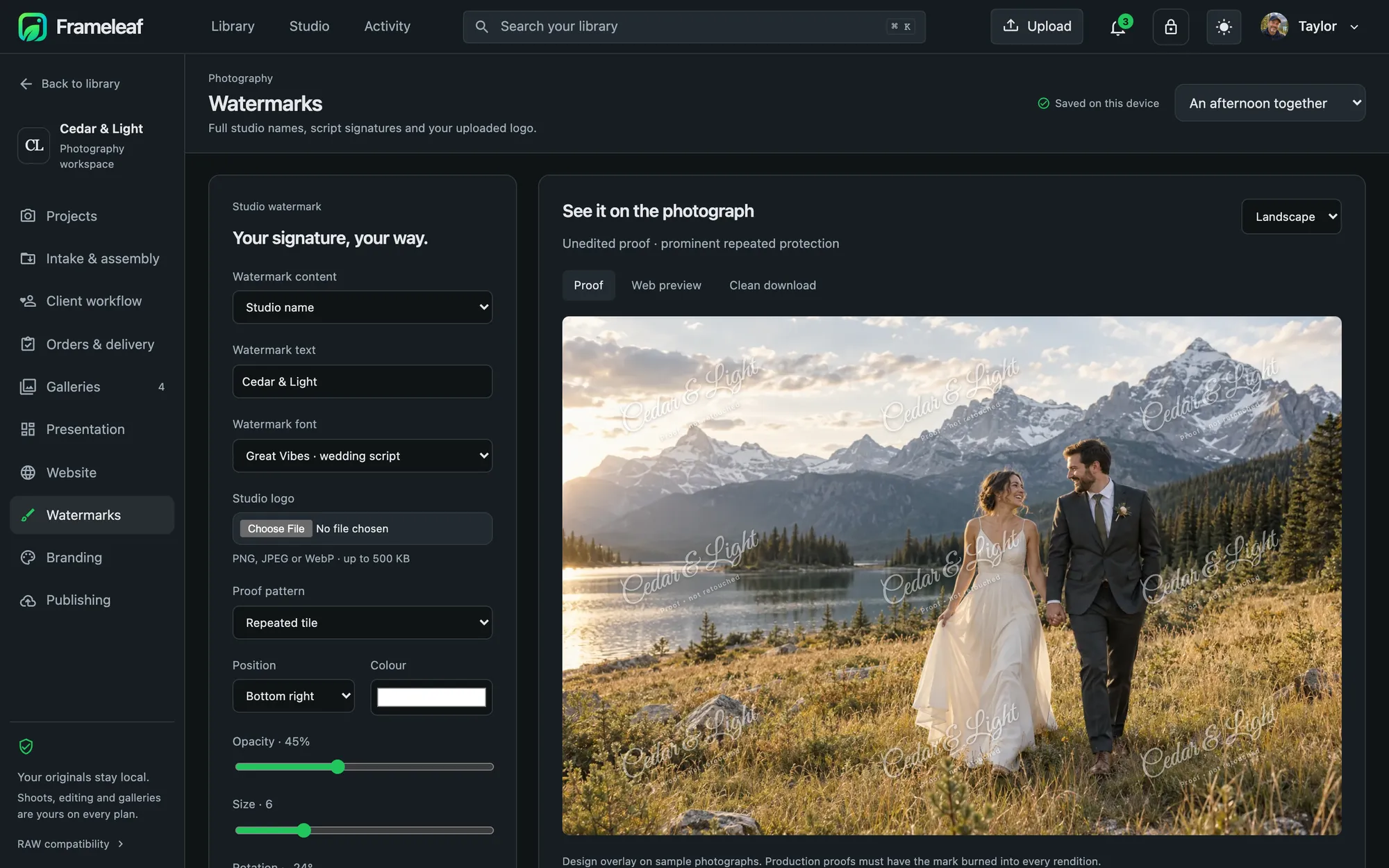Open the Studio menu
Image resolution: width=1389 pixels, height=868 pixels.
[x=309, y=26]
